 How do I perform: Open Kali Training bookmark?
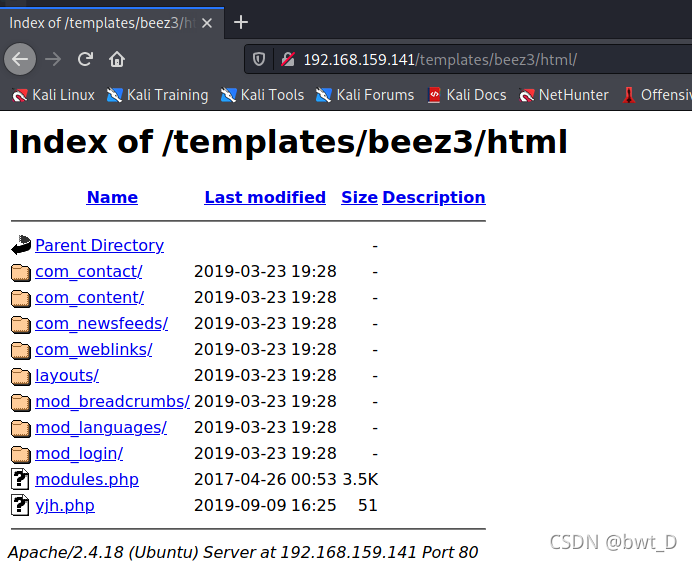158,95
